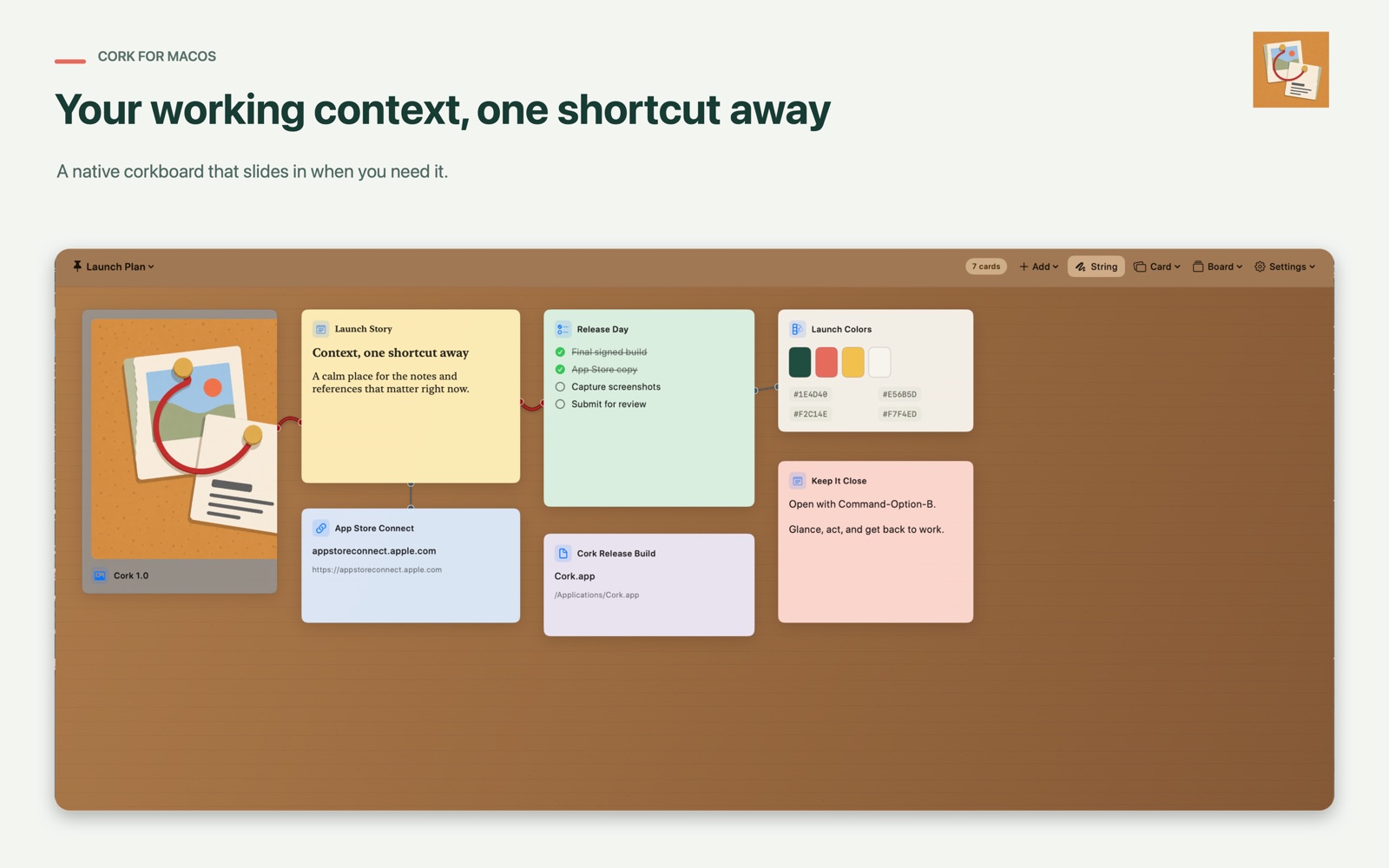Click the Glance, act, and get back text
Image resolution: width=1389 pixels, height=868 pixels.
(x=866, y=529)
